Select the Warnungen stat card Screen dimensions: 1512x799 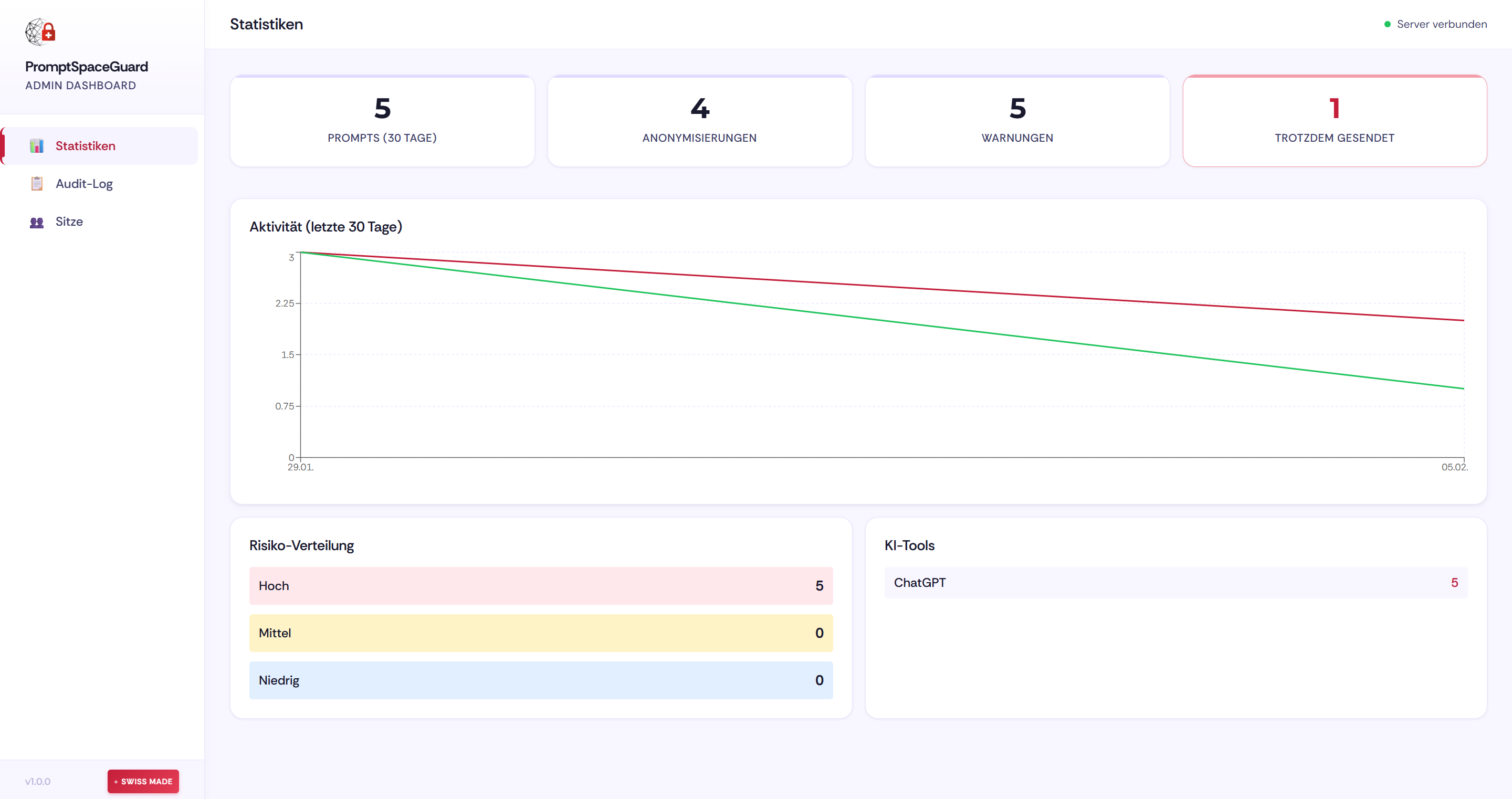point(1017,121)
